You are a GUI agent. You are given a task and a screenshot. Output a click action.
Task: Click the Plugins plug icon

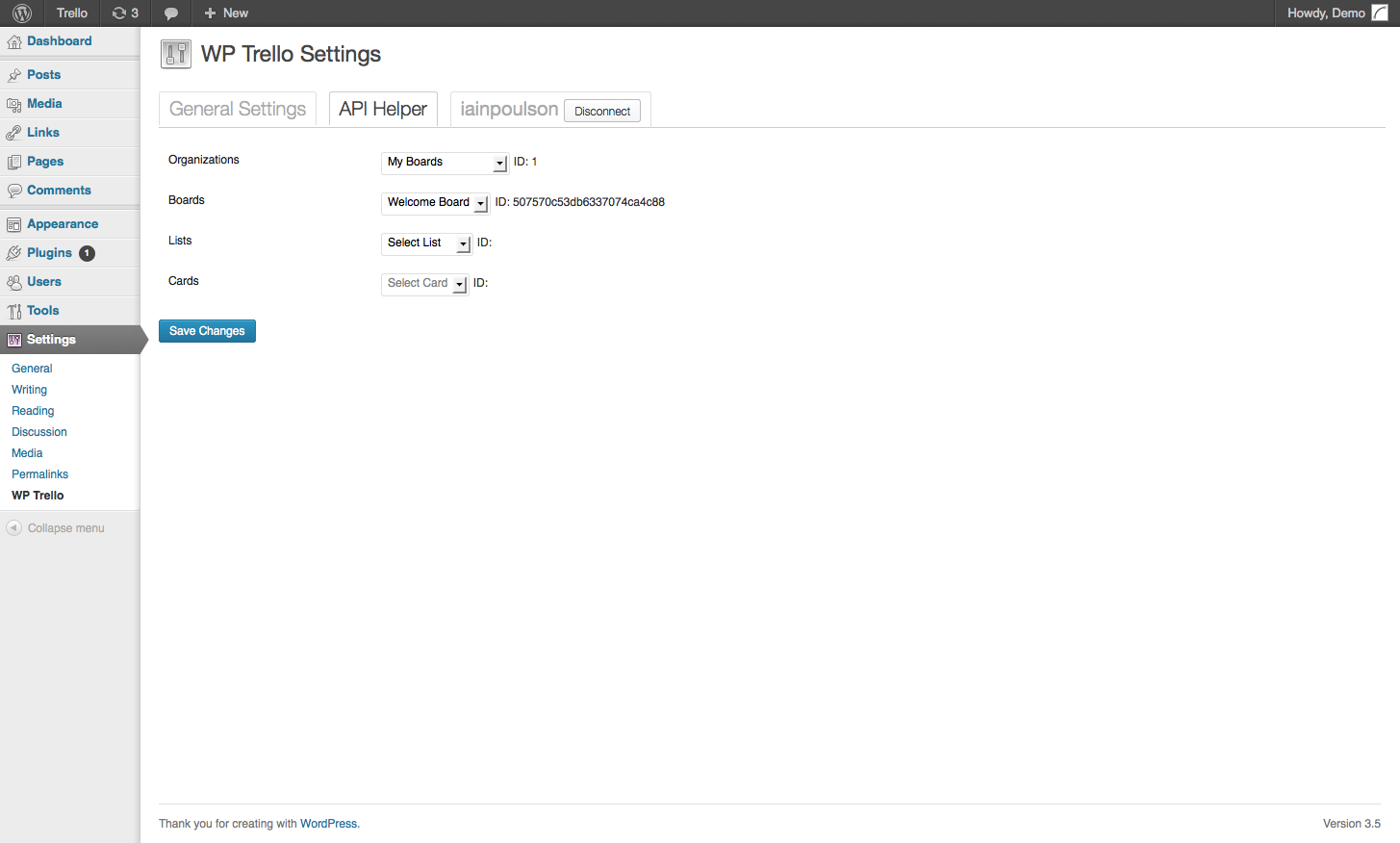14,253
